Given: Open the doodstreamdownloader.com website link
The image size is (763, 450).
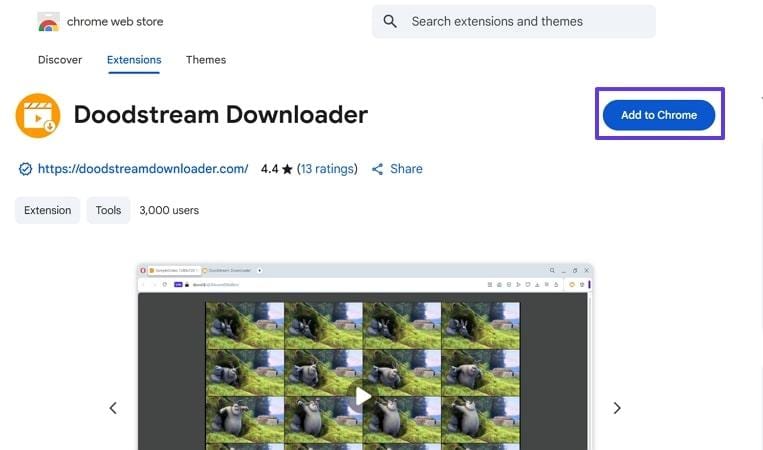Looking at the screenshot, I should (x=143, y=169).
